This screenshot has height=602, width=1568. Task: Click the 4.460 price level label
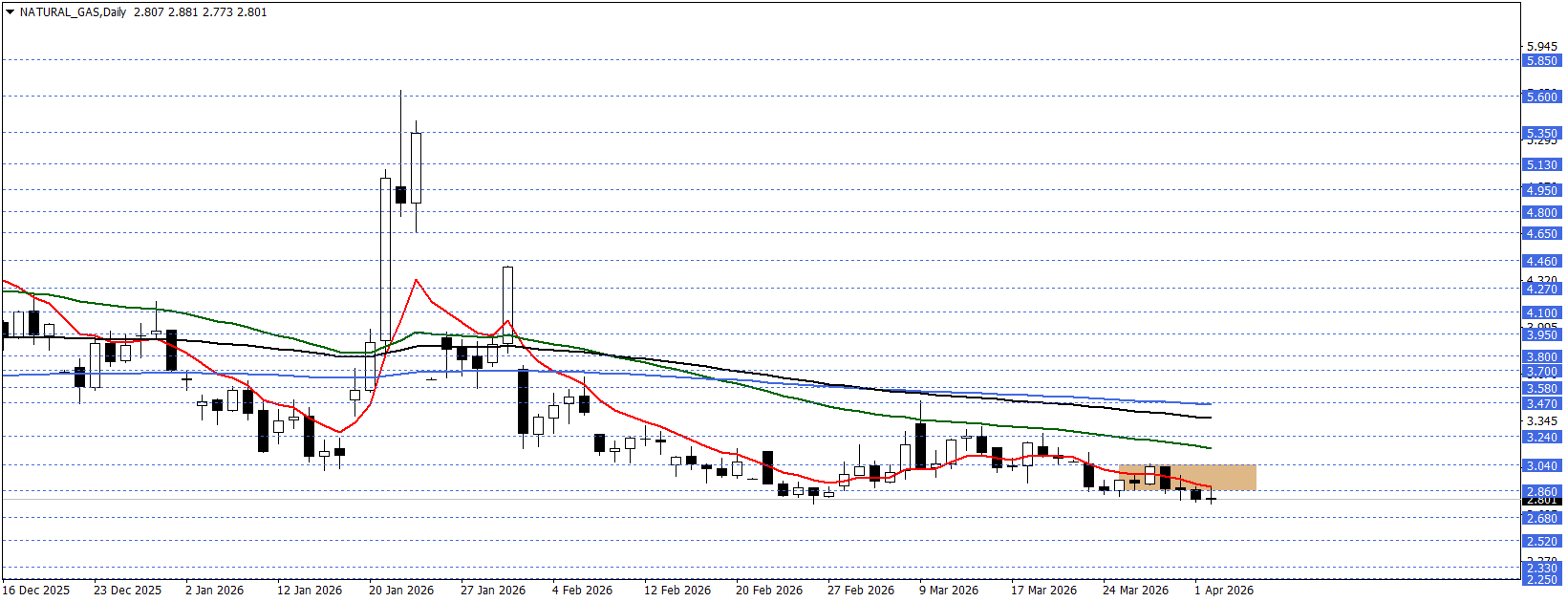[1540, 261]
